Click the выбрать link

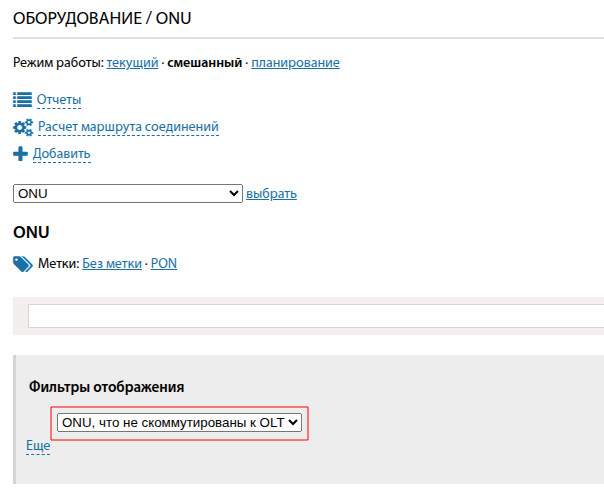pos(271,194)
